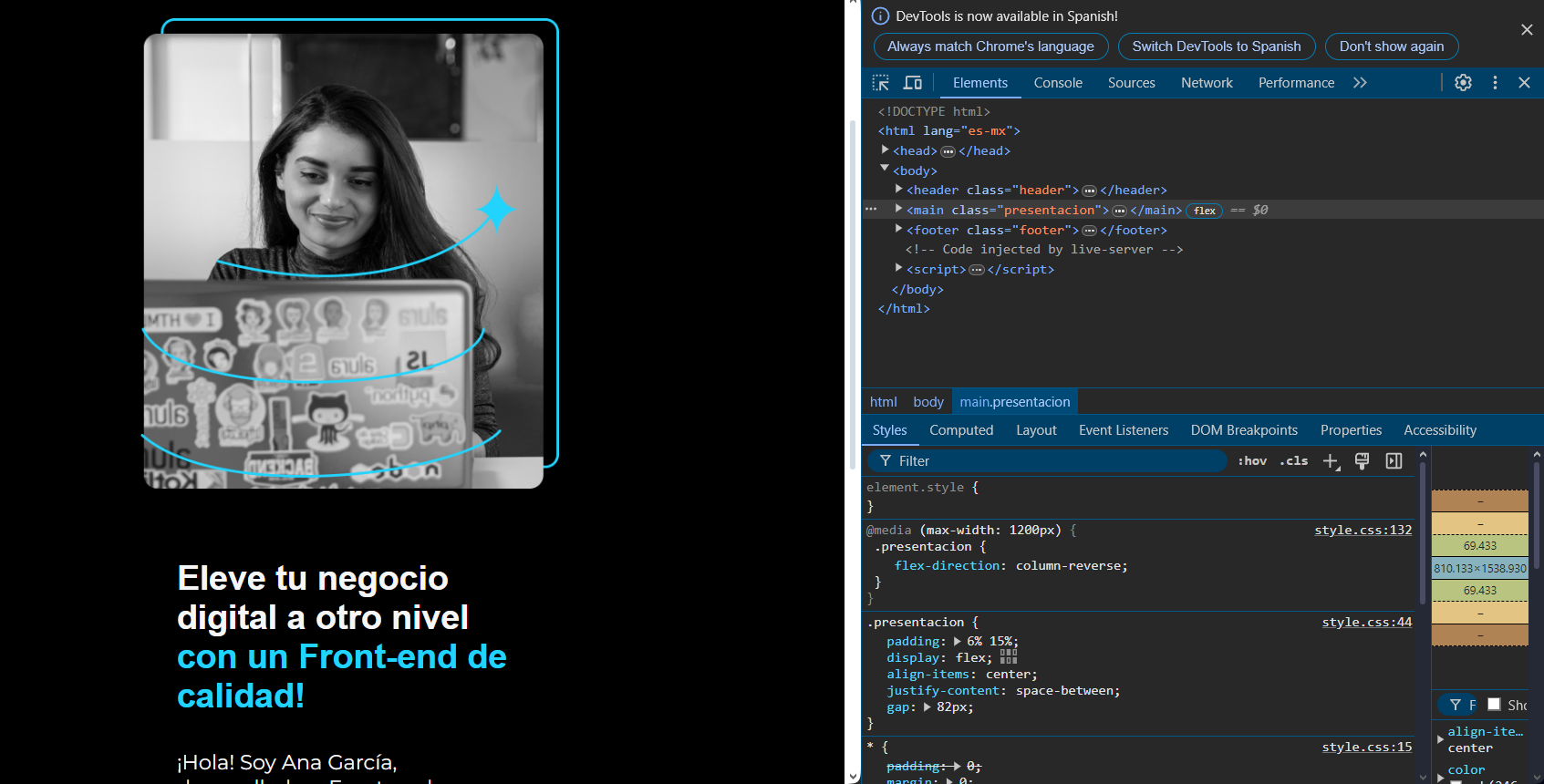Click the ellipsis badge inside the main element
The image size is (1544, 784).
tap(1119, 211)
